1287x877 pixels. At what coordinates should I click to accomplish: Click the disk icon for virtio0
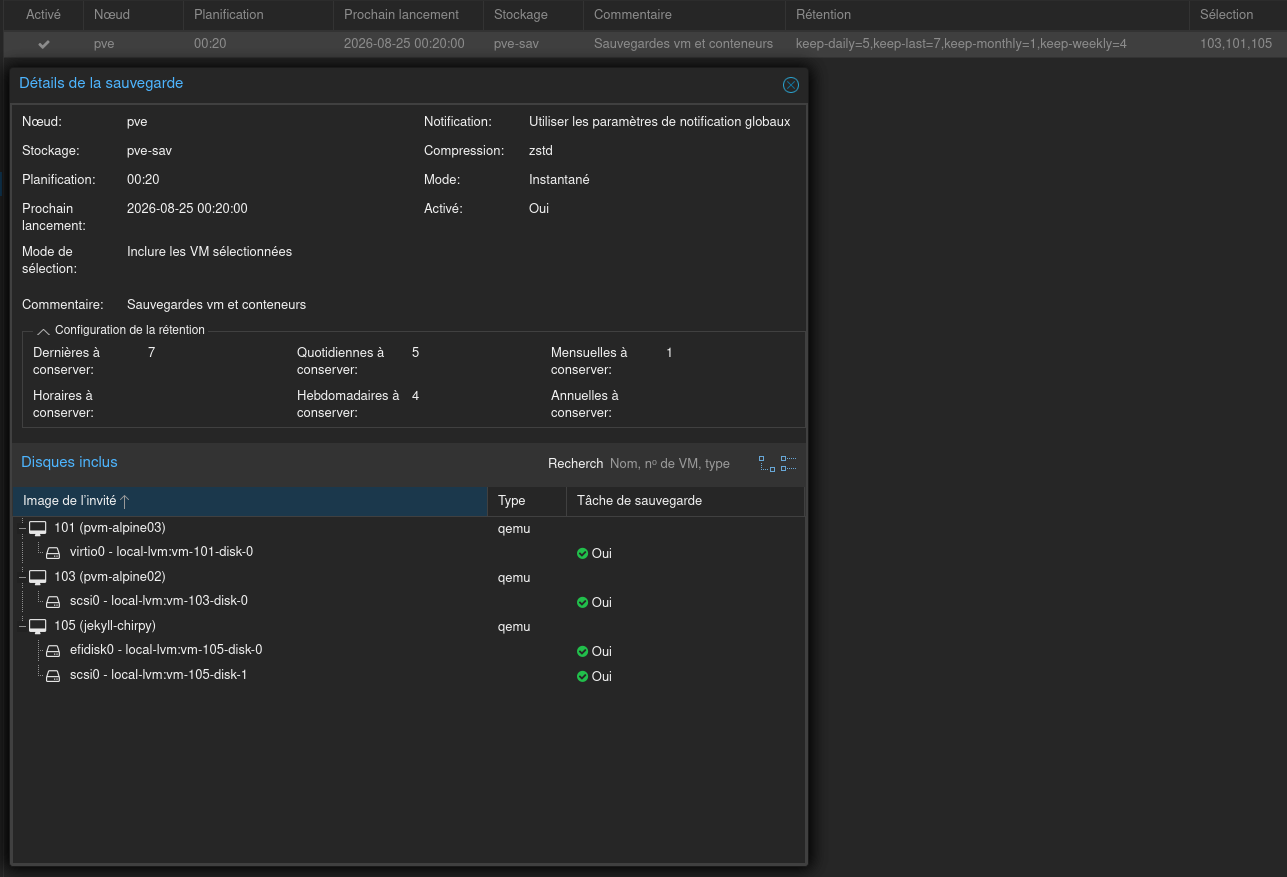[x=54, y=552]
